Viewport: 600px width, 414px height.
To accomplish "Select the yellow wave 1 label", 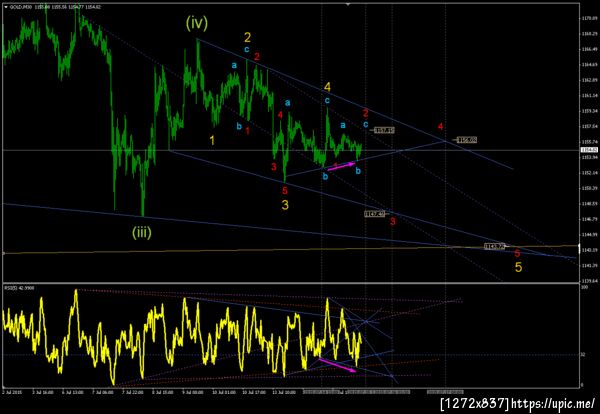I will click(x=212, y=140).
